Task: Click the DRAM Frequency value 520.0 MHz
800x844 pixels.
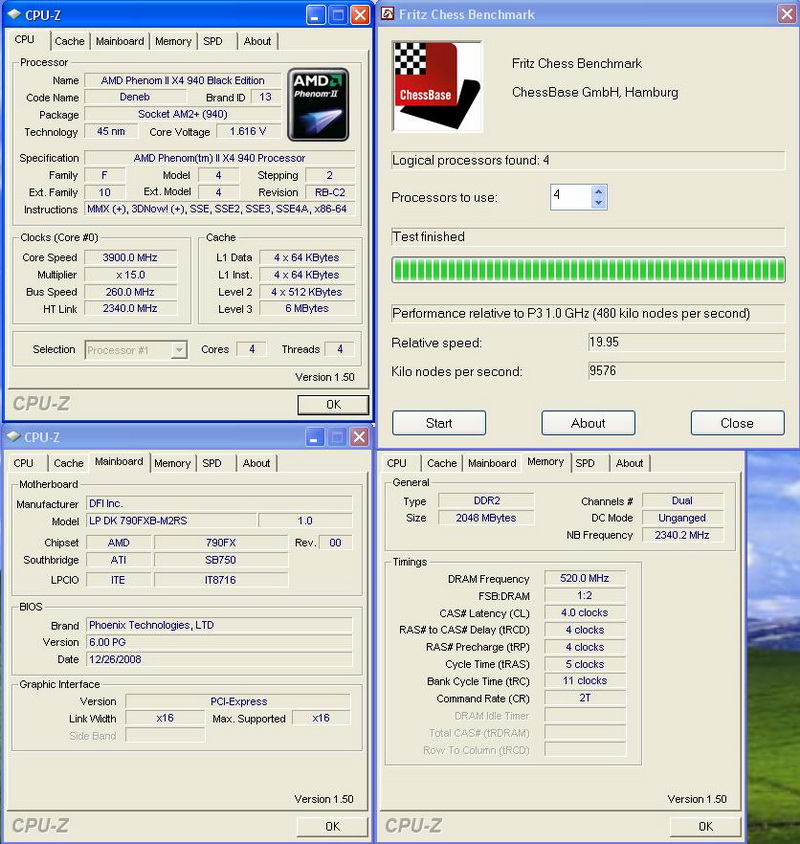Action: pos(585,578)
